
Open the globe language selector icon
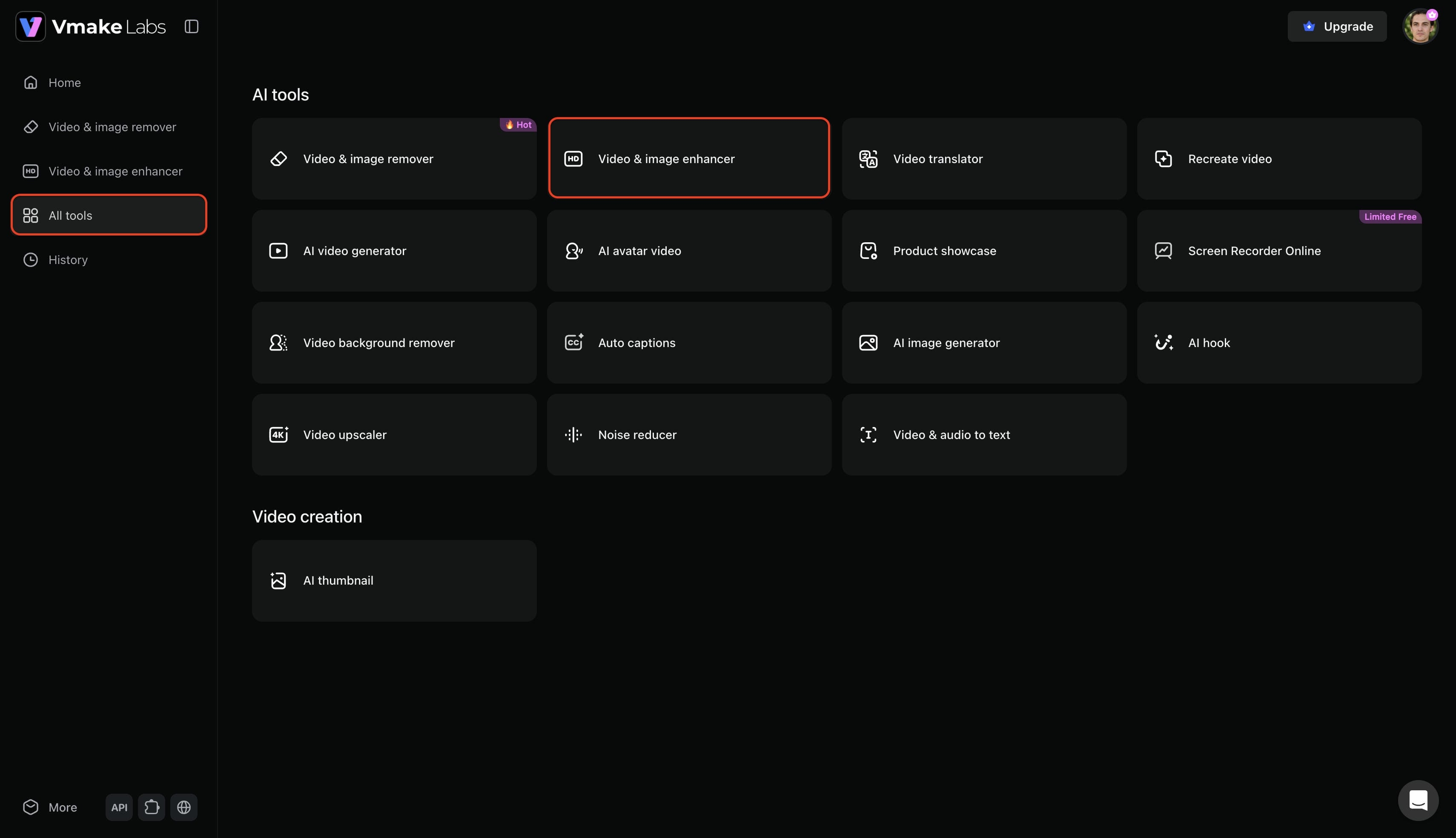[183, 807]
